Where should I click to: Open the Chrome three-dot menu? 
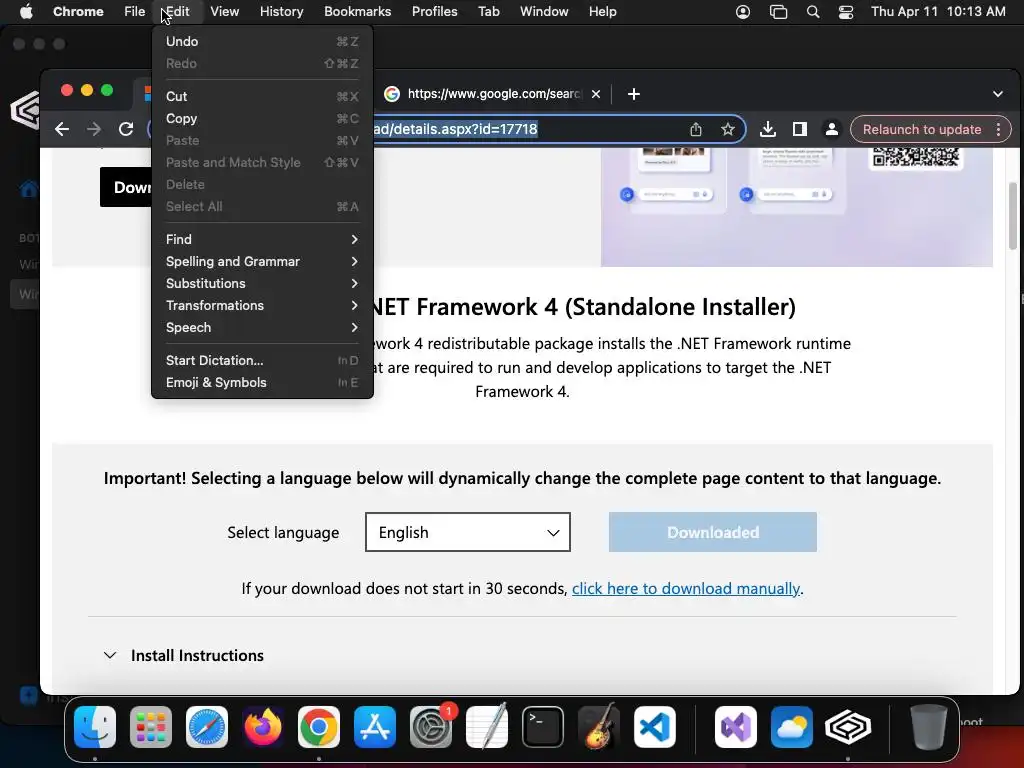click(x=999, y=129)
